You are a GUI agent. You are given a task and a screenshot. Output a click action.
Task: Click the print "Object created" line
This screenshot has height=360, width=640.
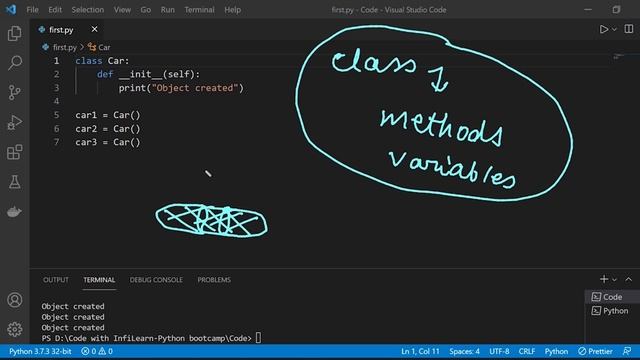pos(181,88)
